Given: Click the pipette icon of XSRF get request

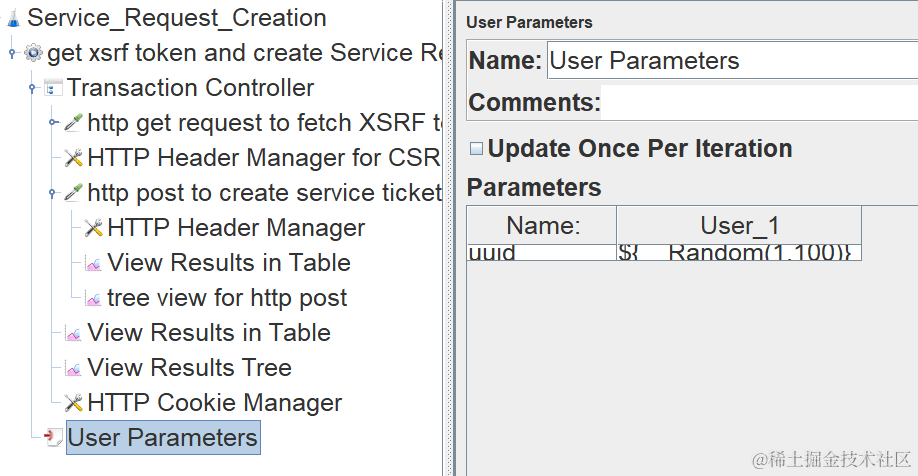Looking at the screenshot, I should tap(73, 123).
